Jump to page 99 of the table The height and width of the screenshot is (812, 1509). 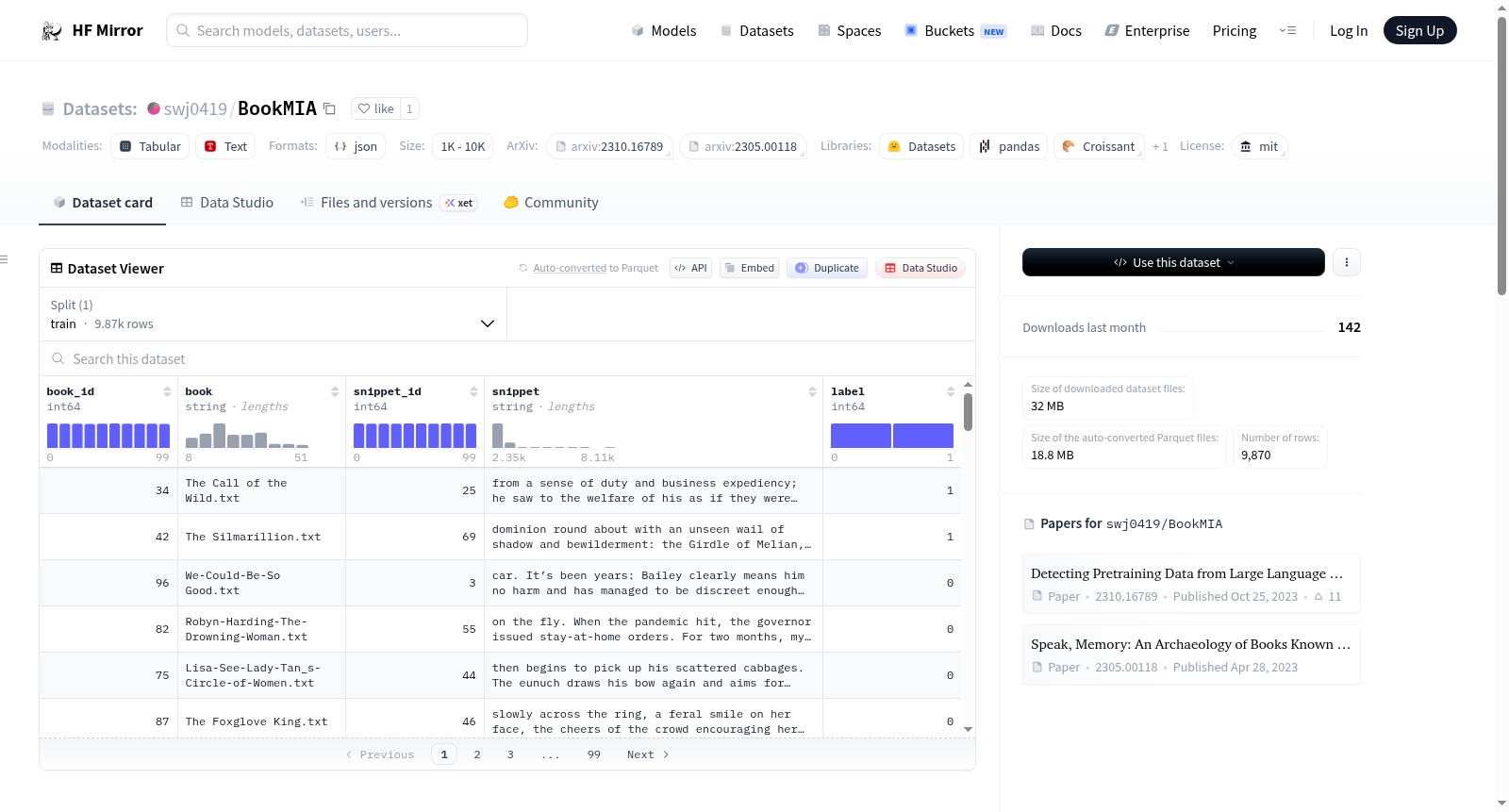click(593, 754)
